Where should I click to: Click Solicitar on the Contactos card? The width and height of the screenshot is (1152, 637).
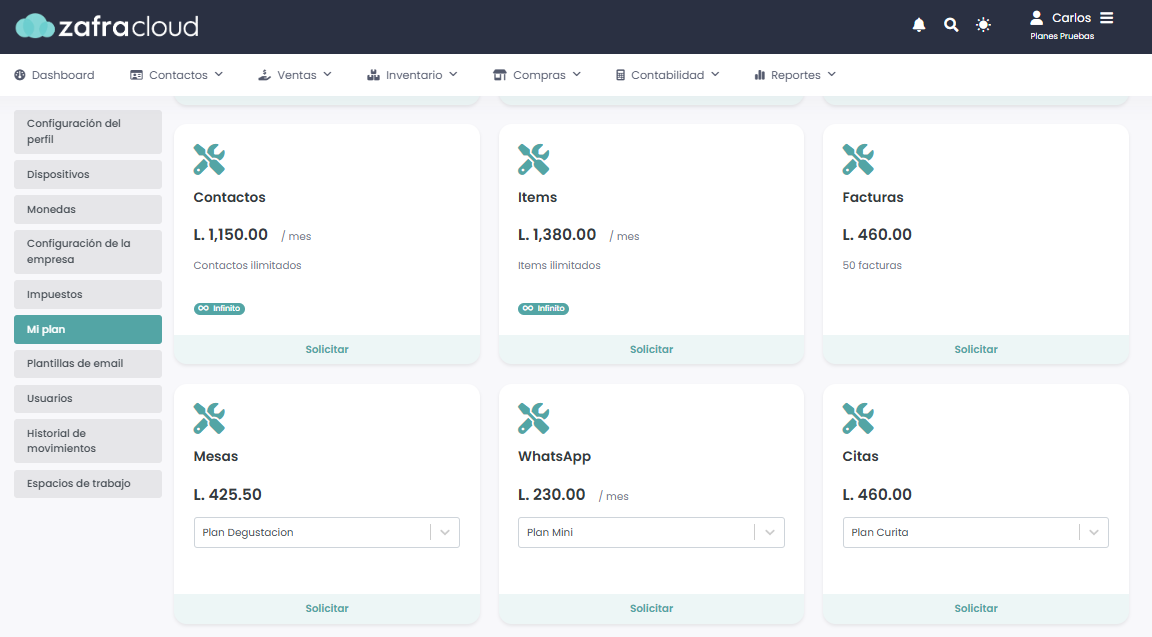click(327, 349)
